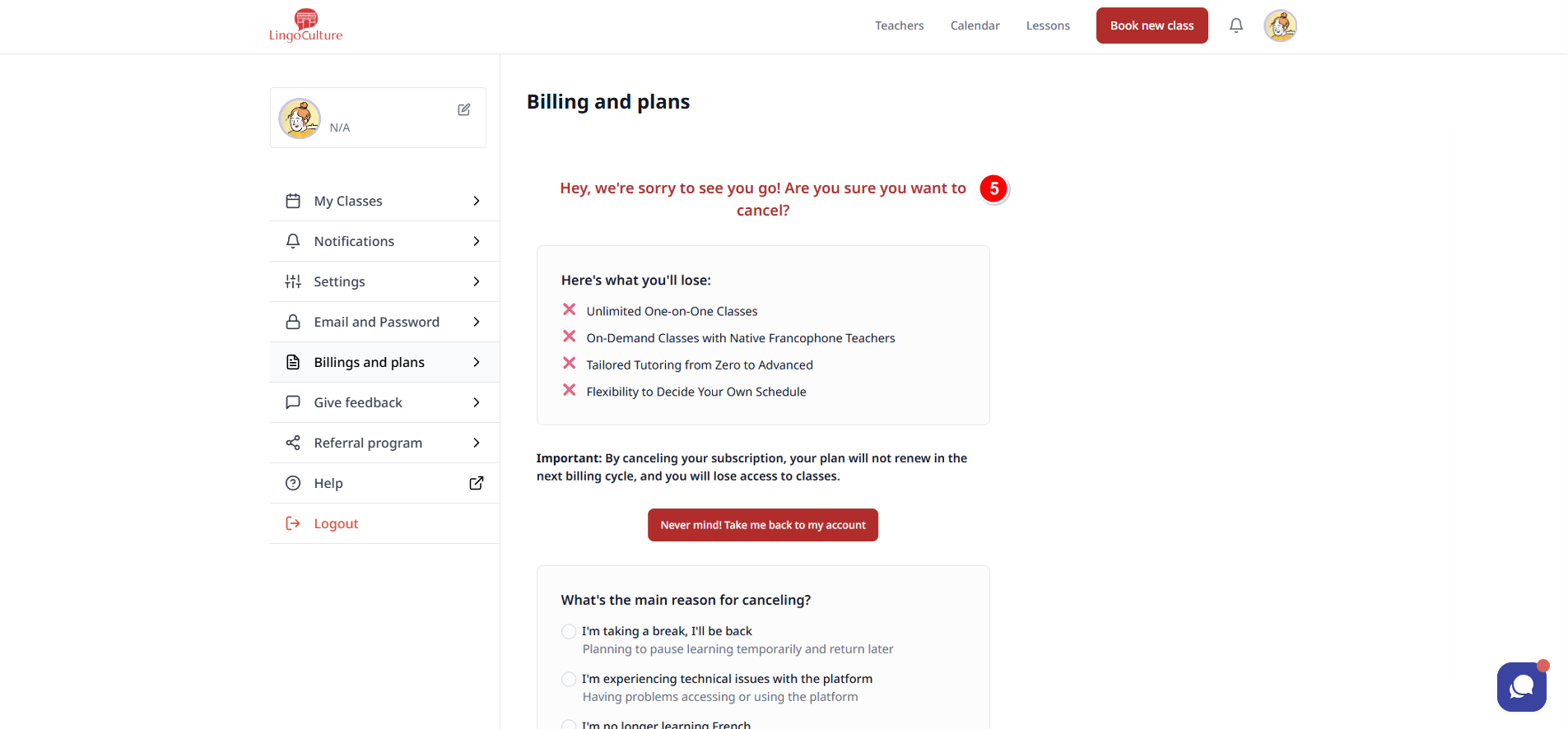
Task: Expand Email and Password chevron
Action: pos(476,322)
